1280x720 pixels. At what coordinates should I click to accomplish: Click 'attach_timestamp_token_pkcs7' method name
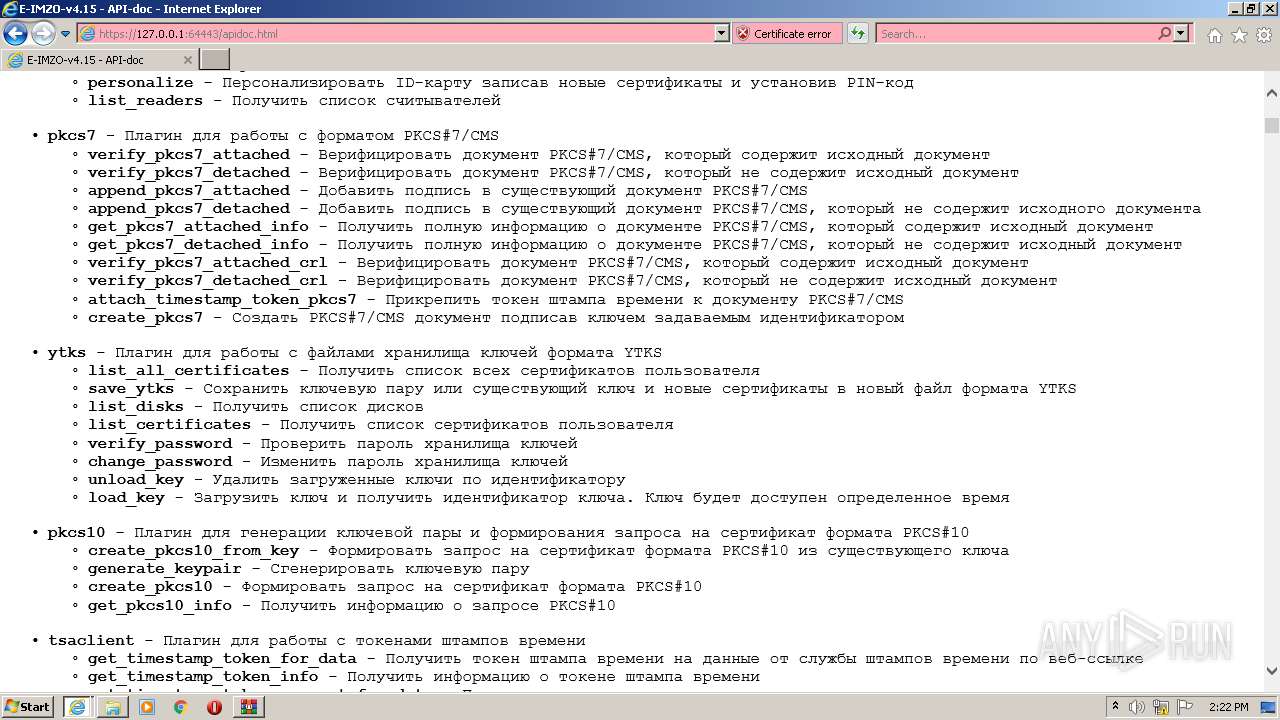(x=222, y=299)
